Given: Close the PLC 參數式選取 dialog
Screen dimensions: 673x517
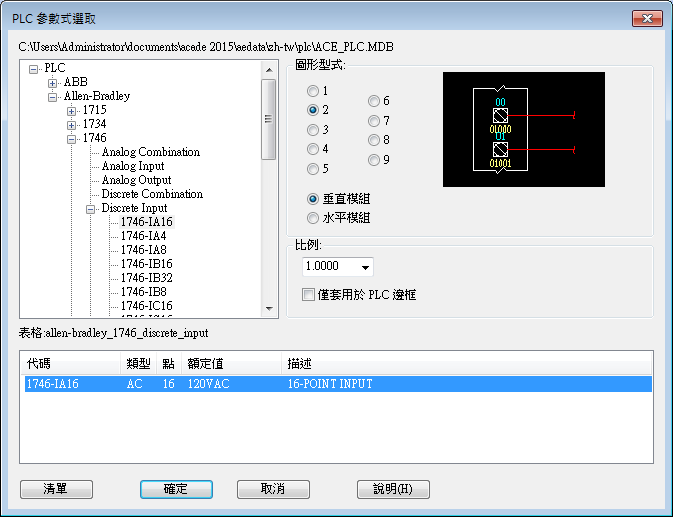Looking at the screenshot, I should tap(647, 18).
